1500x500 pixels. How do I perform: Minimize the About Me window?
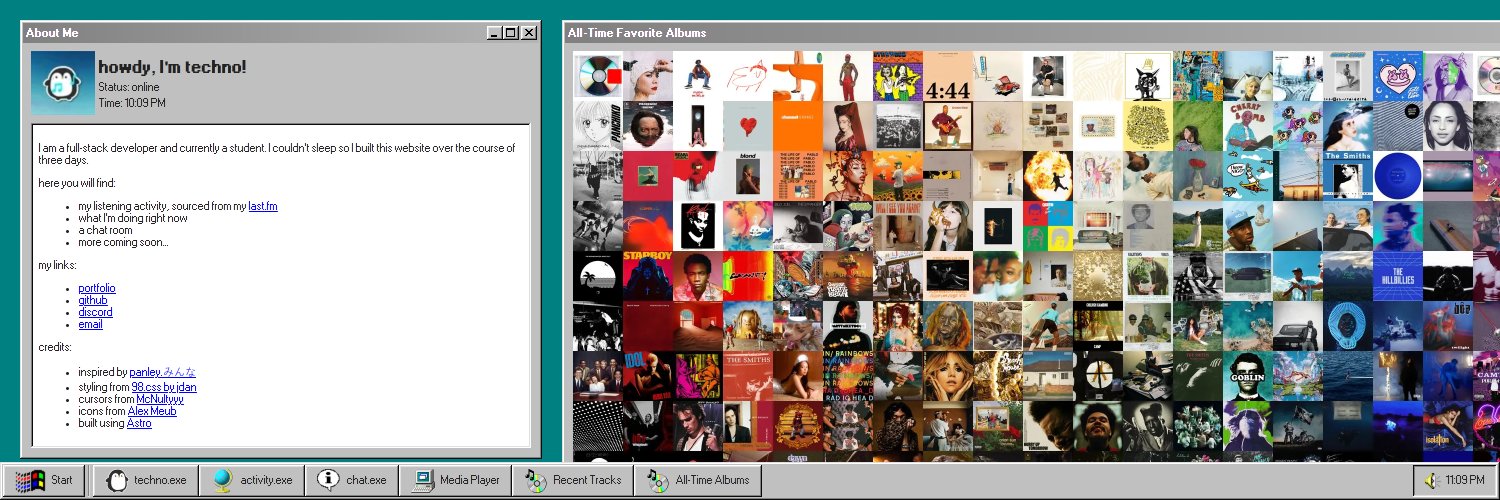(494, 33)
